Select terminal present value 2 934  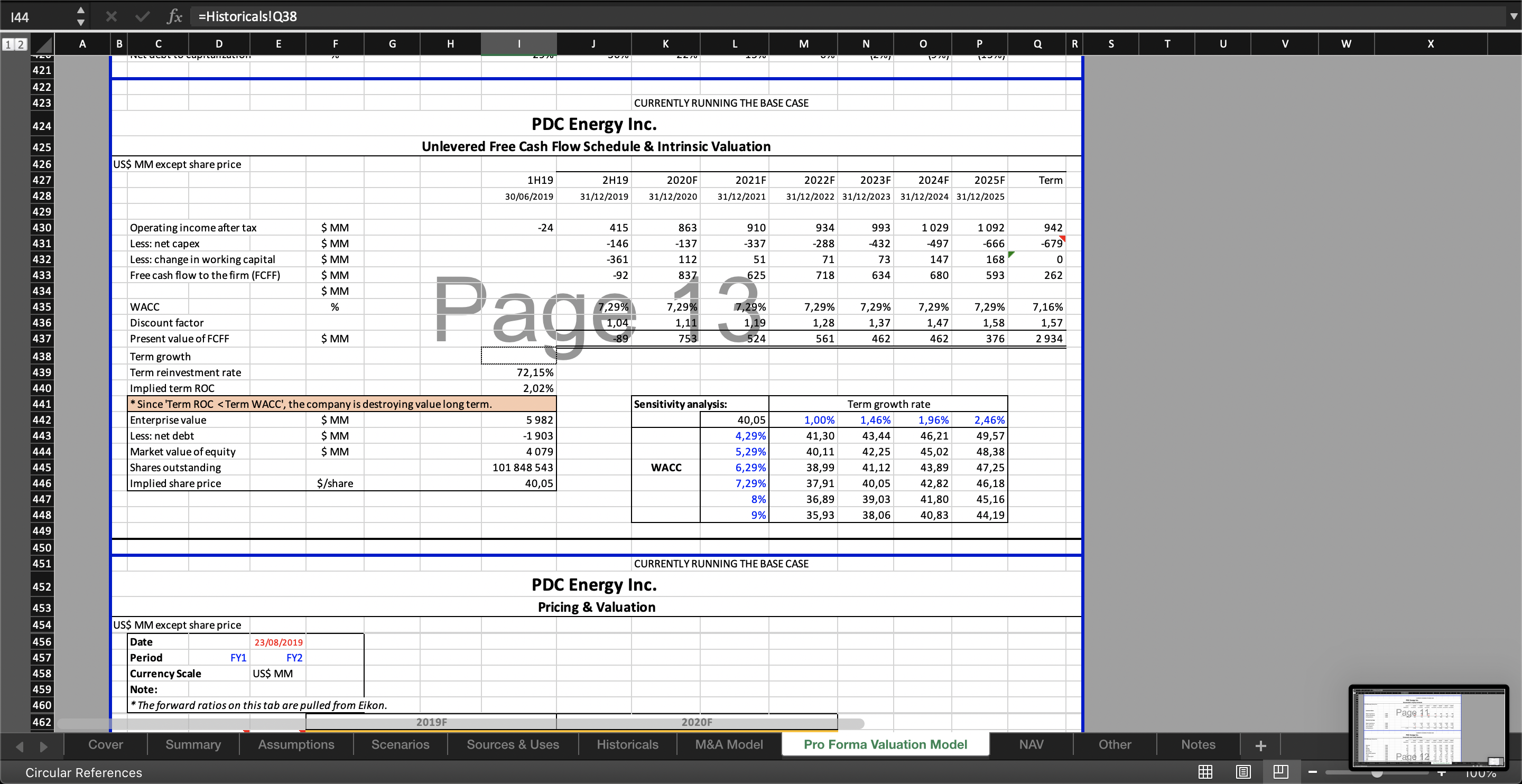point(1037,339)
